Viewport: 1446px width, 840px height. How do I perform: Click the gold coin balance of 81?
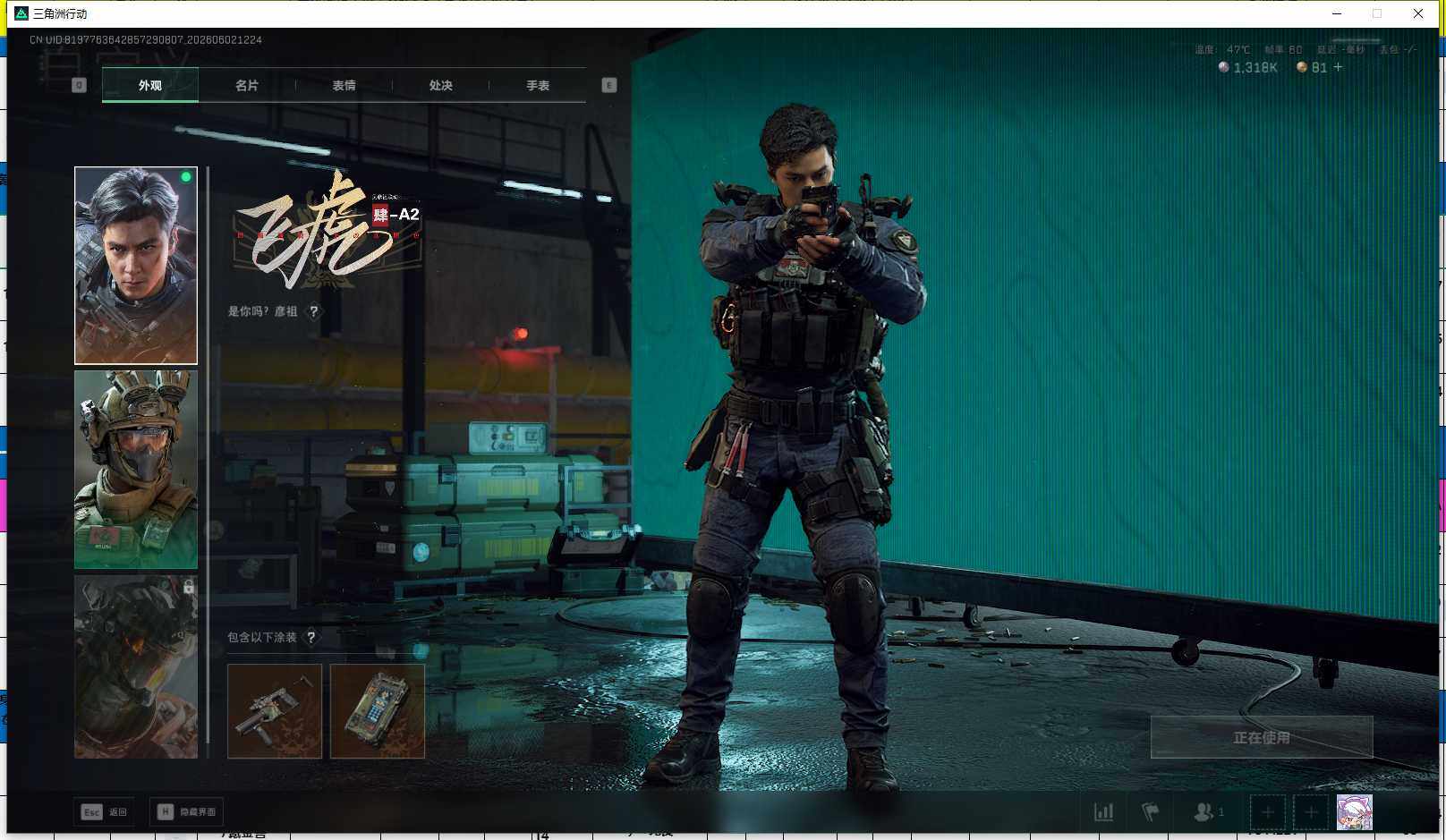pyautogui.click(x=1312, y=67)
